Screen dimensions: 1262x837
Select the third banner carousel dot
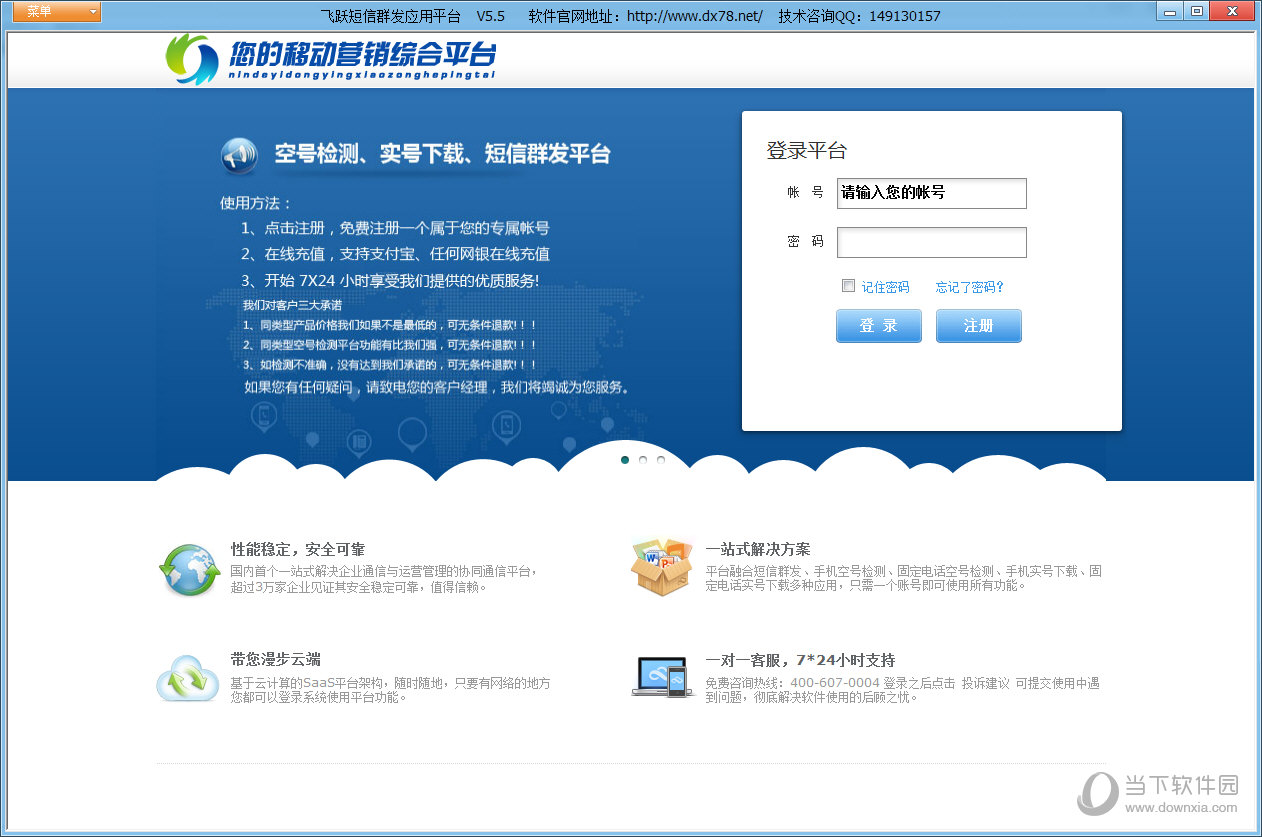[x=661, y=460]
